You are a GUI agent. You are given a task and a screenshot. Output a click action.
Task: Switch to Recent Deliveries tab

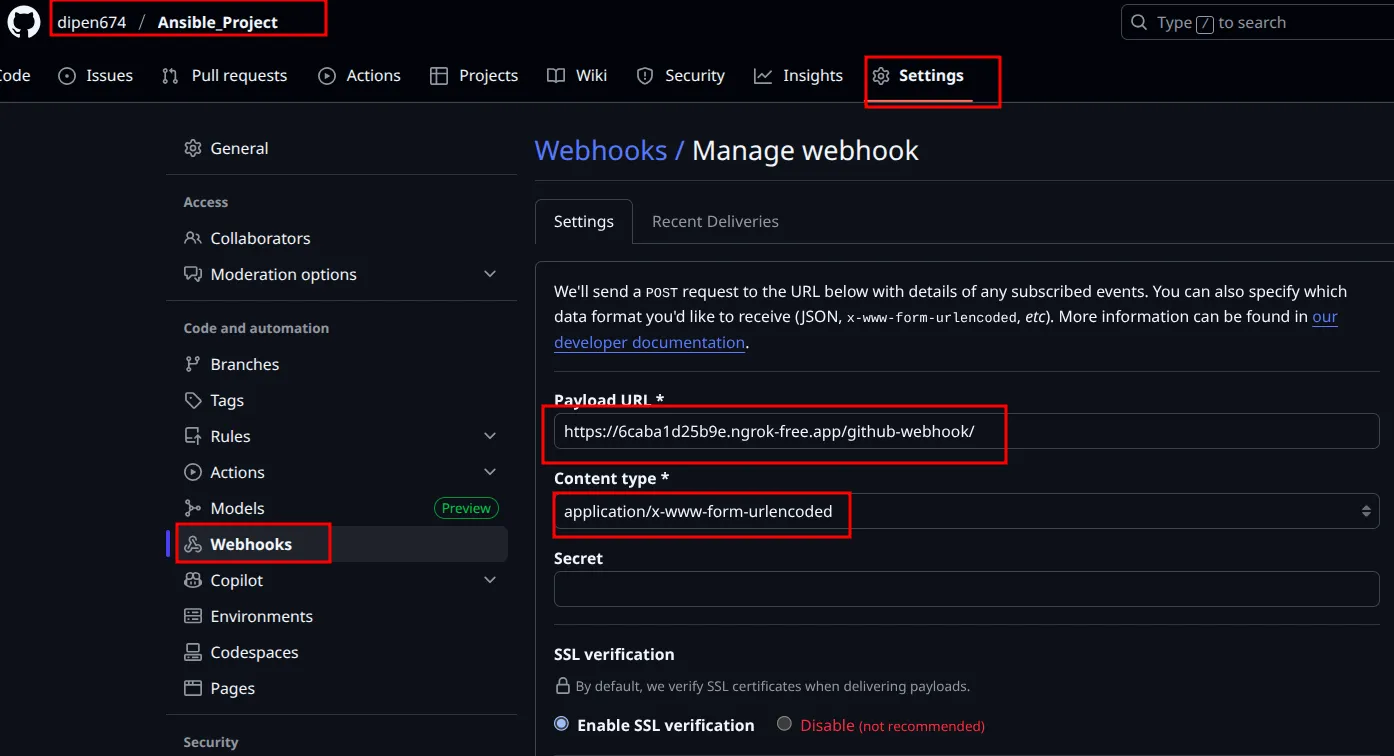click(715, 221)
